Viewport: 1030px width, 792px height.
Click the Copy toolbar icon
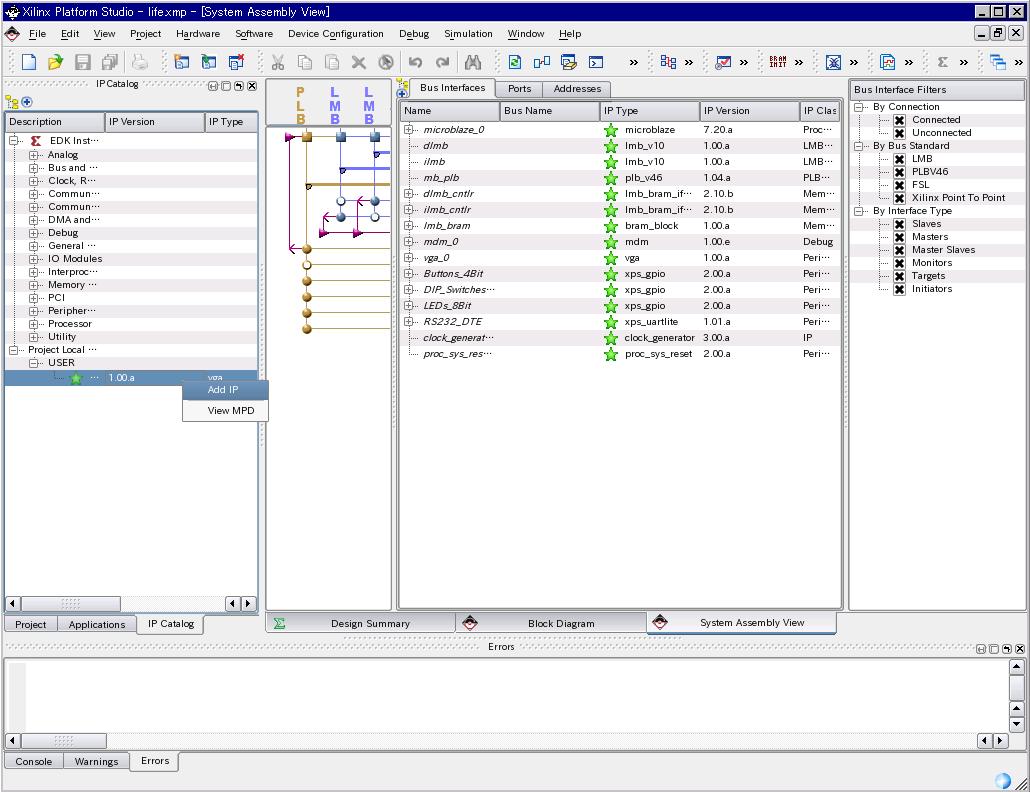tap(305, 62)
